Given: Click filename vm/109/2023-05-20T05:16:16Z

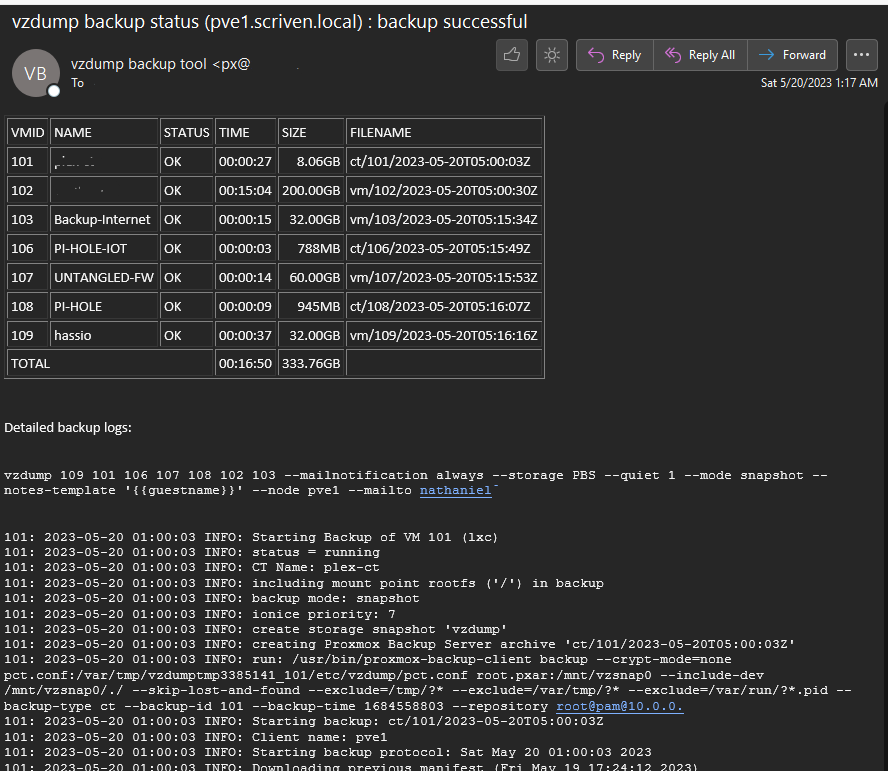Looking at the screenshot, I should 444,335.
